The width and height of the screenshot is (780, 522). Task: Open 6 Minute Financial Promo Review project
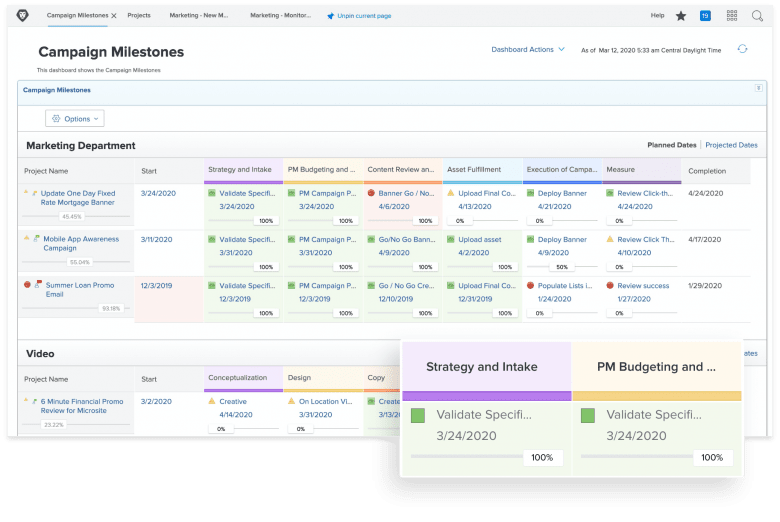[x=82, y=406]
